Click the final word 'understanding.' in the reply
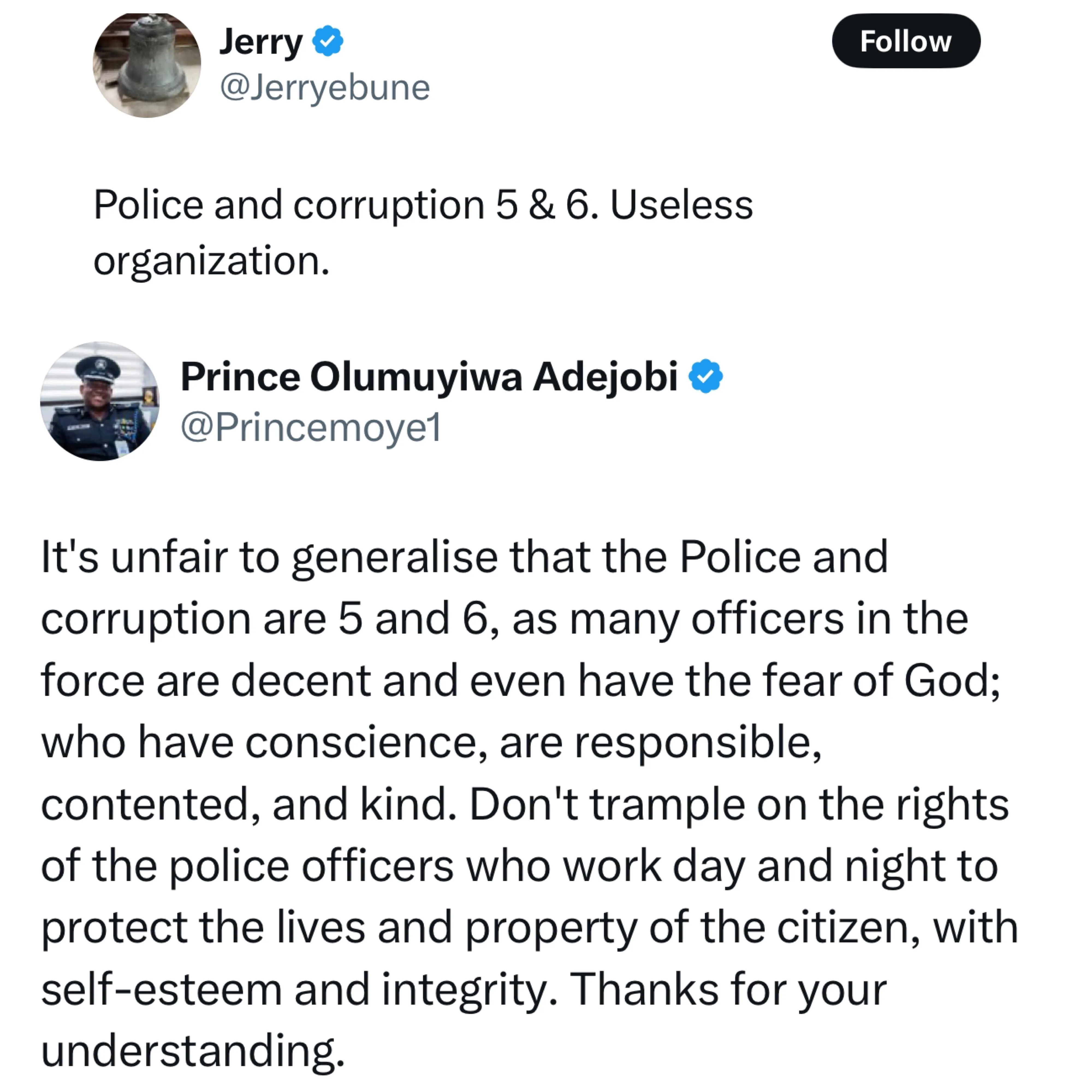Screen dimensions: 1092x1092 point(193,1051)
